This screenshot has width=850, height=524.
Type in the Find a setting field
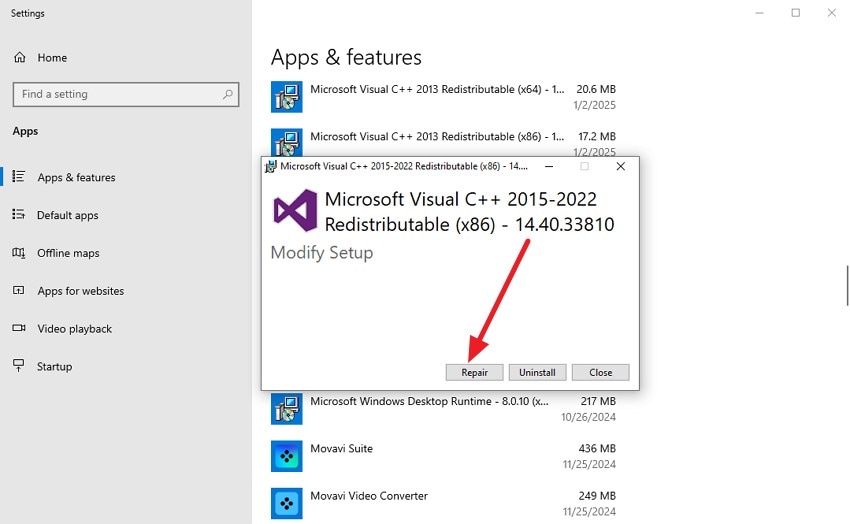(x=115, y=94)
